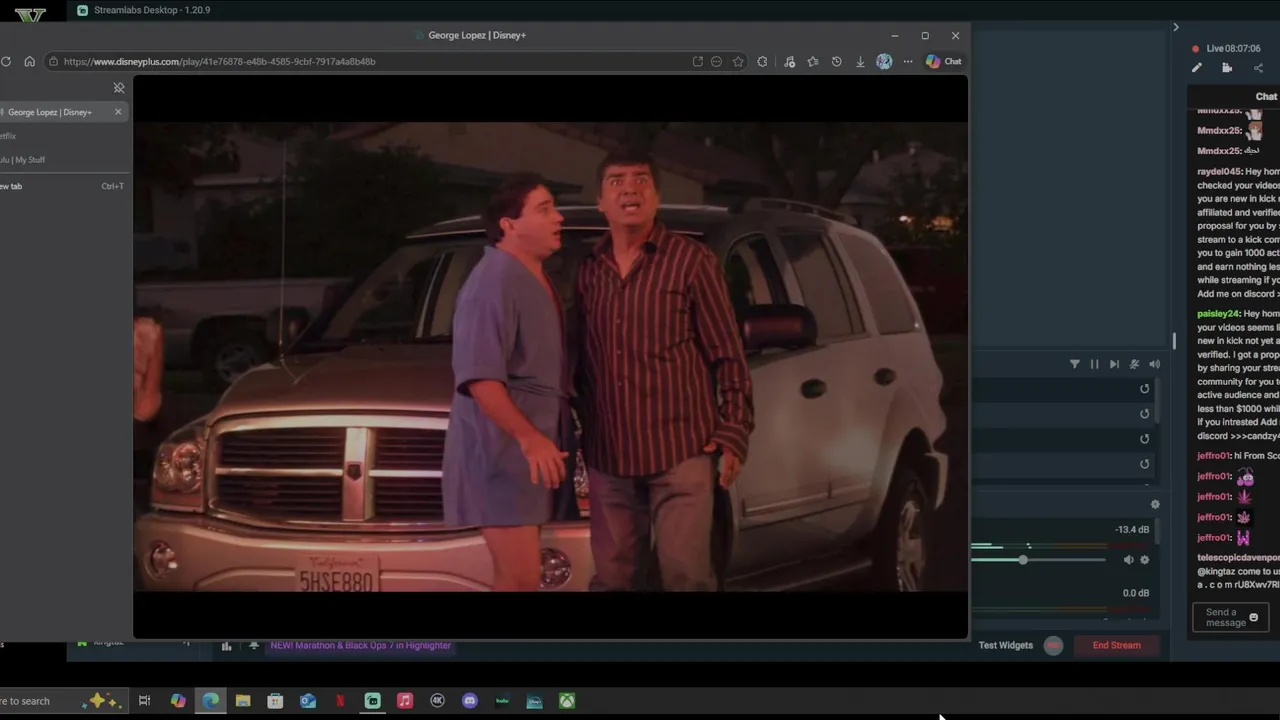The image size is (1280, 720).
Task: Open Xbox app from the taskbar
Action: pyautogui.click(x=567, y=701)
